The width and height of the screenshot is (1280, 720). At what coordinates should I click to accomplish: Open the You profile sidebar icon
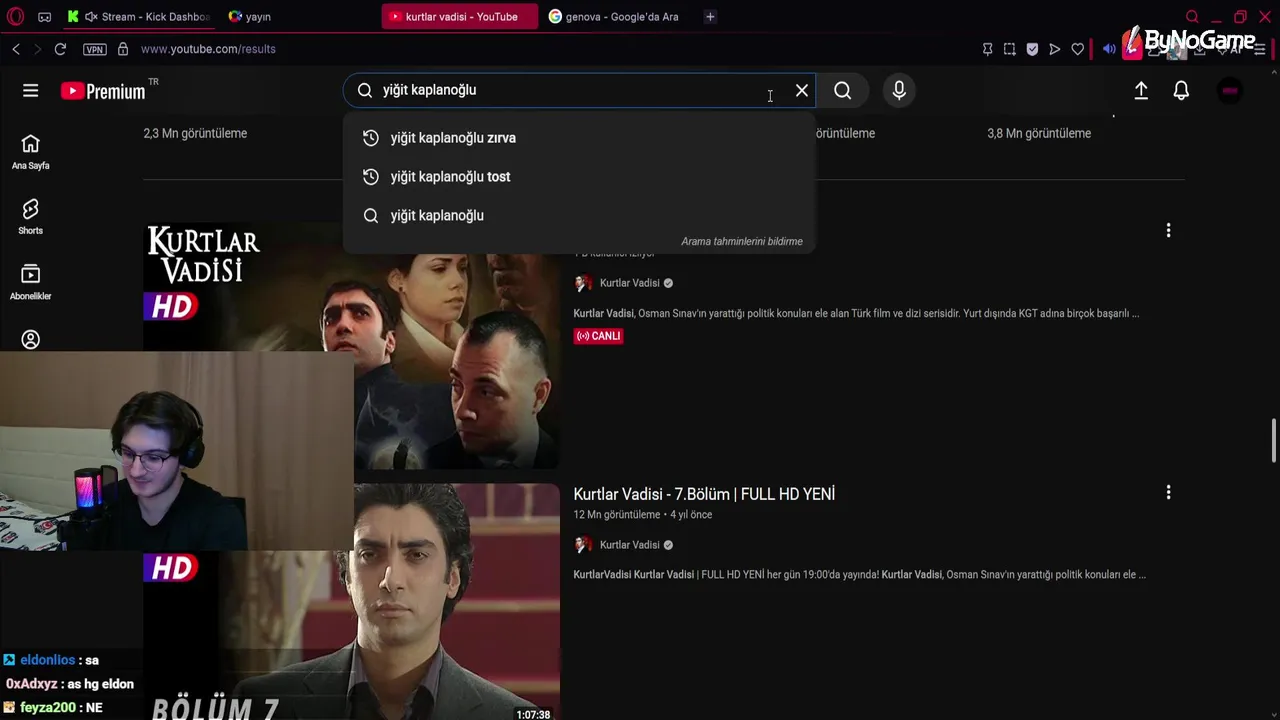pos(31,340)
